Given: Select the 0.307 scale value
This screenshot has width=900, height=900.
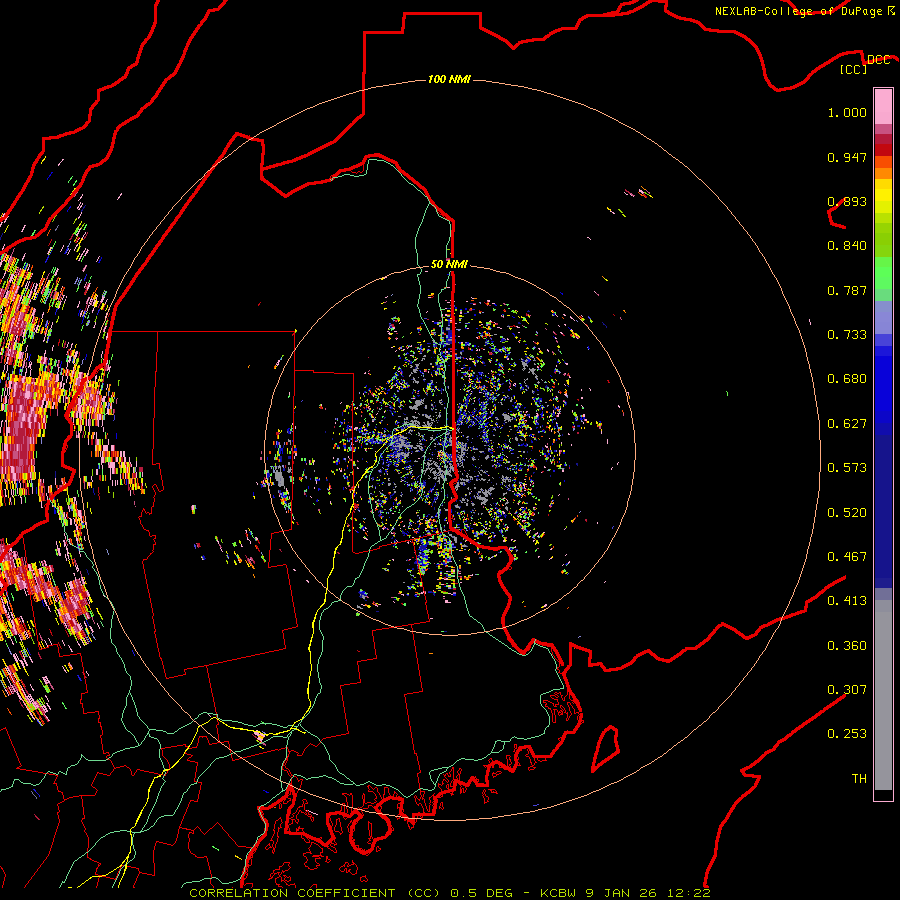Looking at the screenshot, I should point(847,690).
